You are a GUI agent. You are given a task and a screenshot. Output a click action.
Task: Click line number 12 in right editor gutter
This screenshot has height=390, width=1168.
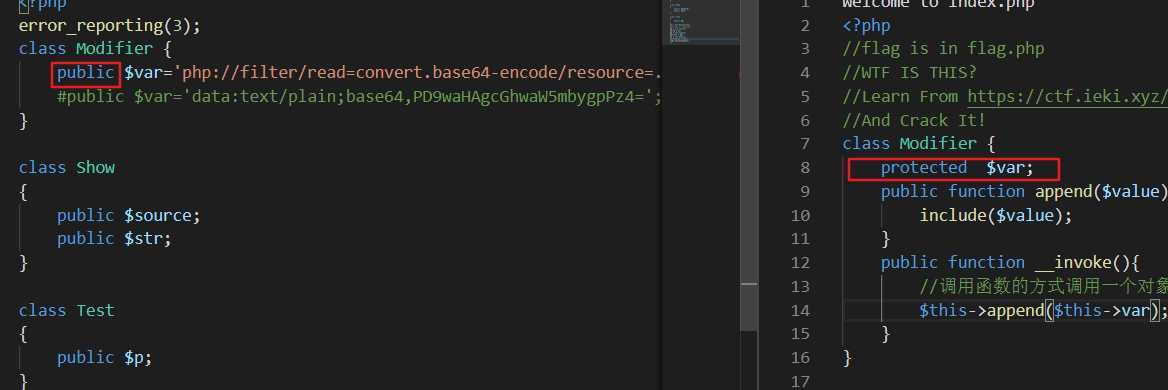(x=800, y=263)
